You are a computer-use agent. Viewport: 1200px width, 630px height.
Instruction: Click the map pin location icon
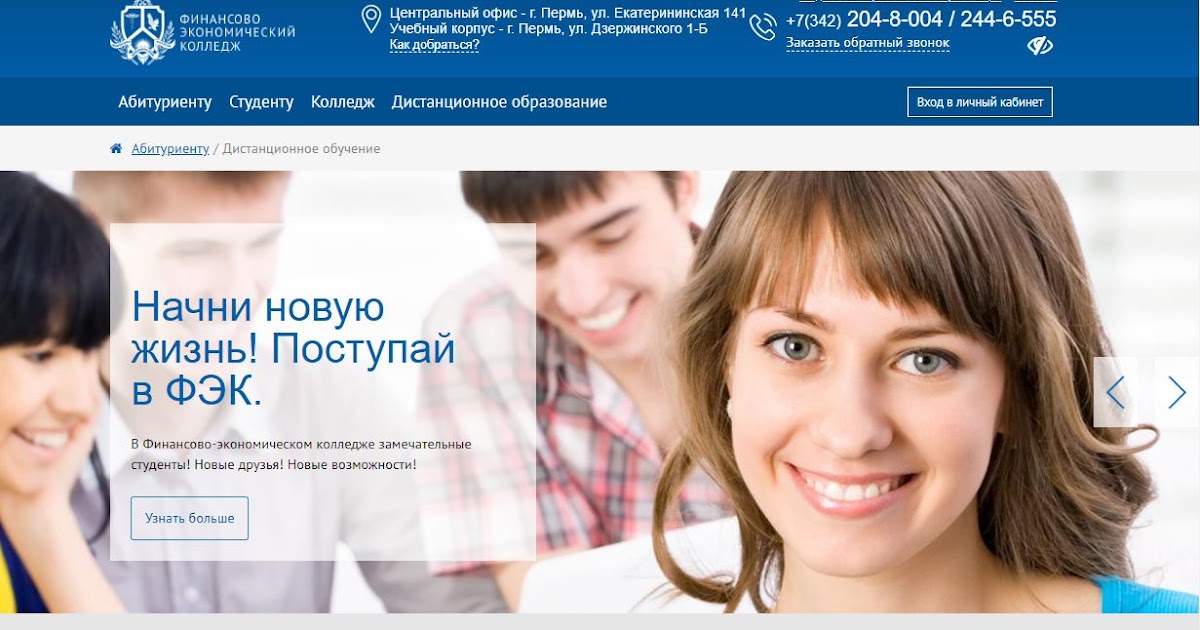click(371, 19)
